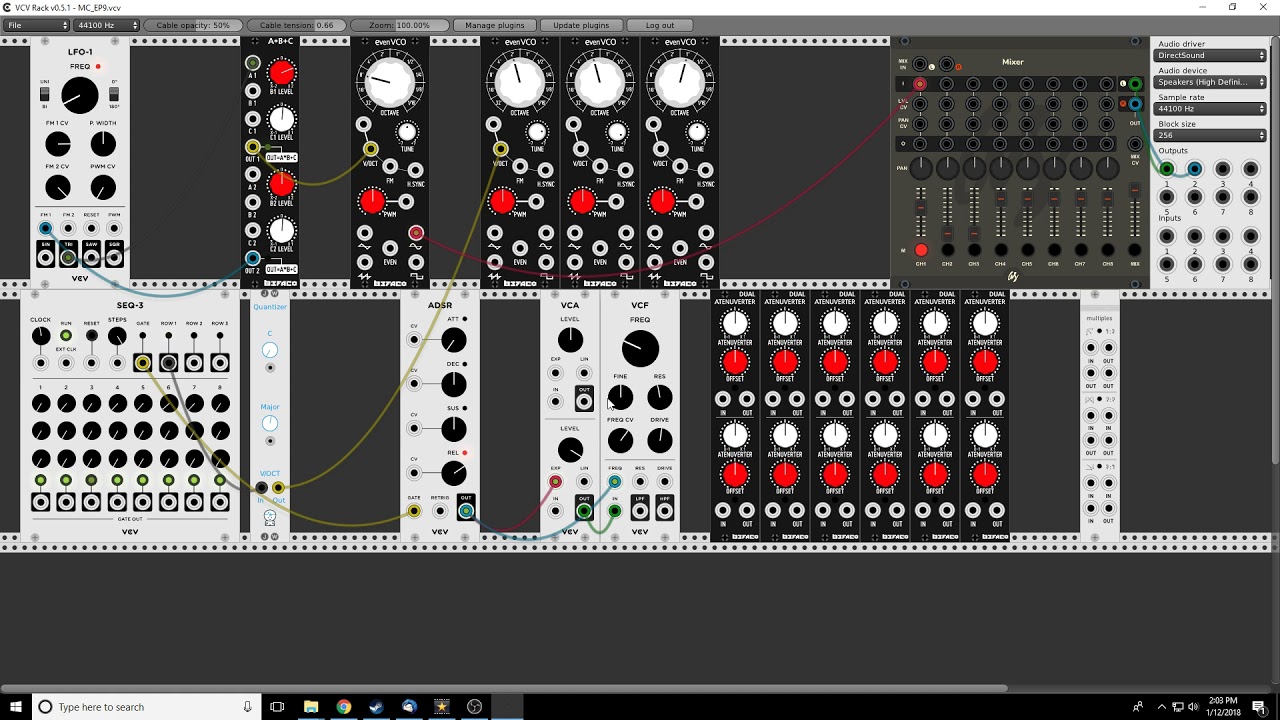The height and width of the screenshot is (720, 1280).
Task: Open the toolbar 44100 Hz sample rate dropdown
Action: coord(106,25)
